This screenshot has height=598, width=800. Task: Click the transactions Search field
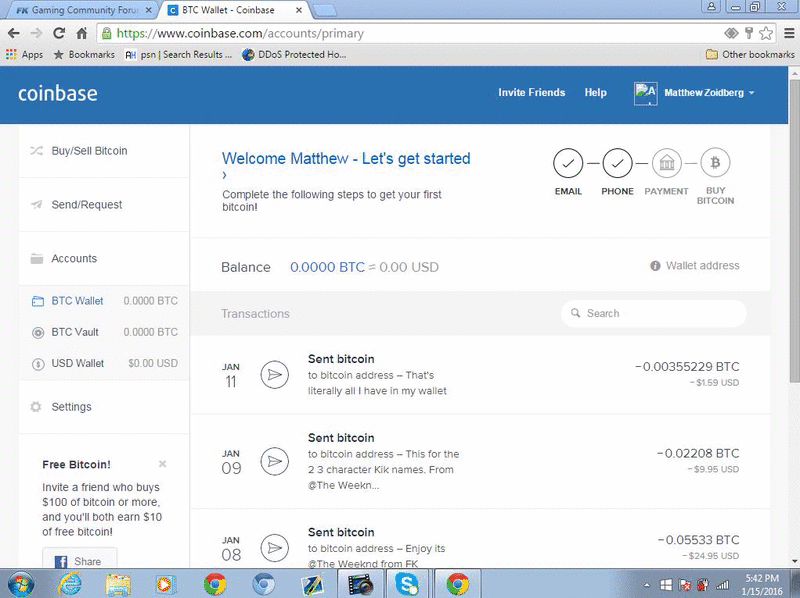pos(654,313)
